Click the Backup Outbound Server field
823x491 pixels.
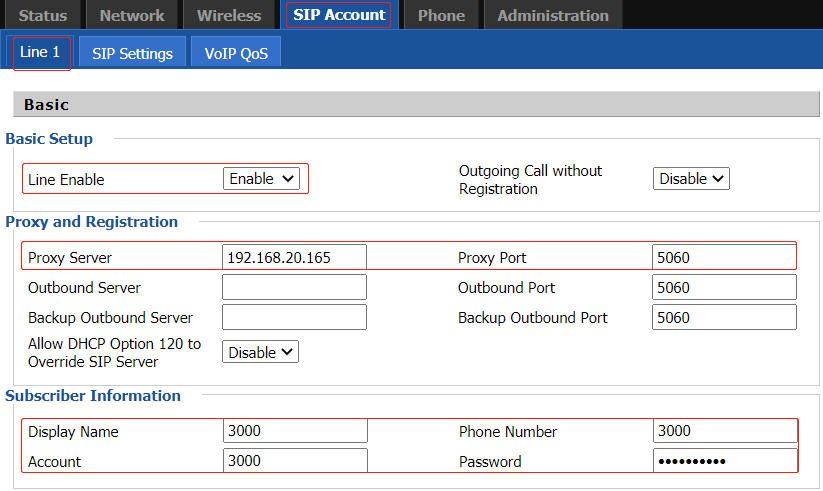pyautogui.click(x=294, y=318)
